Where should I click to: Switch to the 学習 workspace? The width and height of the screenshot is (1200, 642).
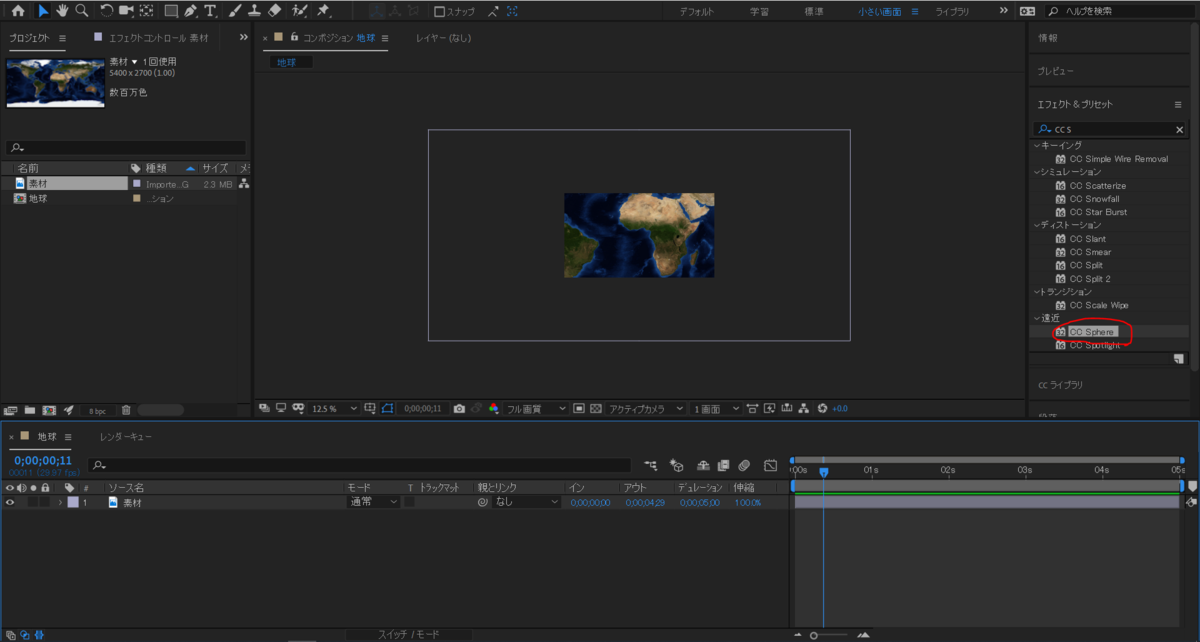tap(760, 11)
